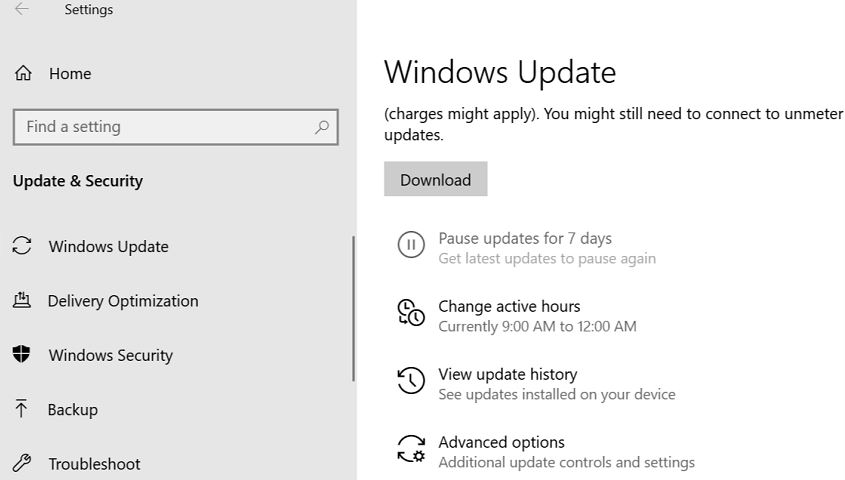The width and height of the screenshot is (845, 480).
Task: Click the Advanced options gear icon
Action: pyautogui.click(x=411, y=449)
